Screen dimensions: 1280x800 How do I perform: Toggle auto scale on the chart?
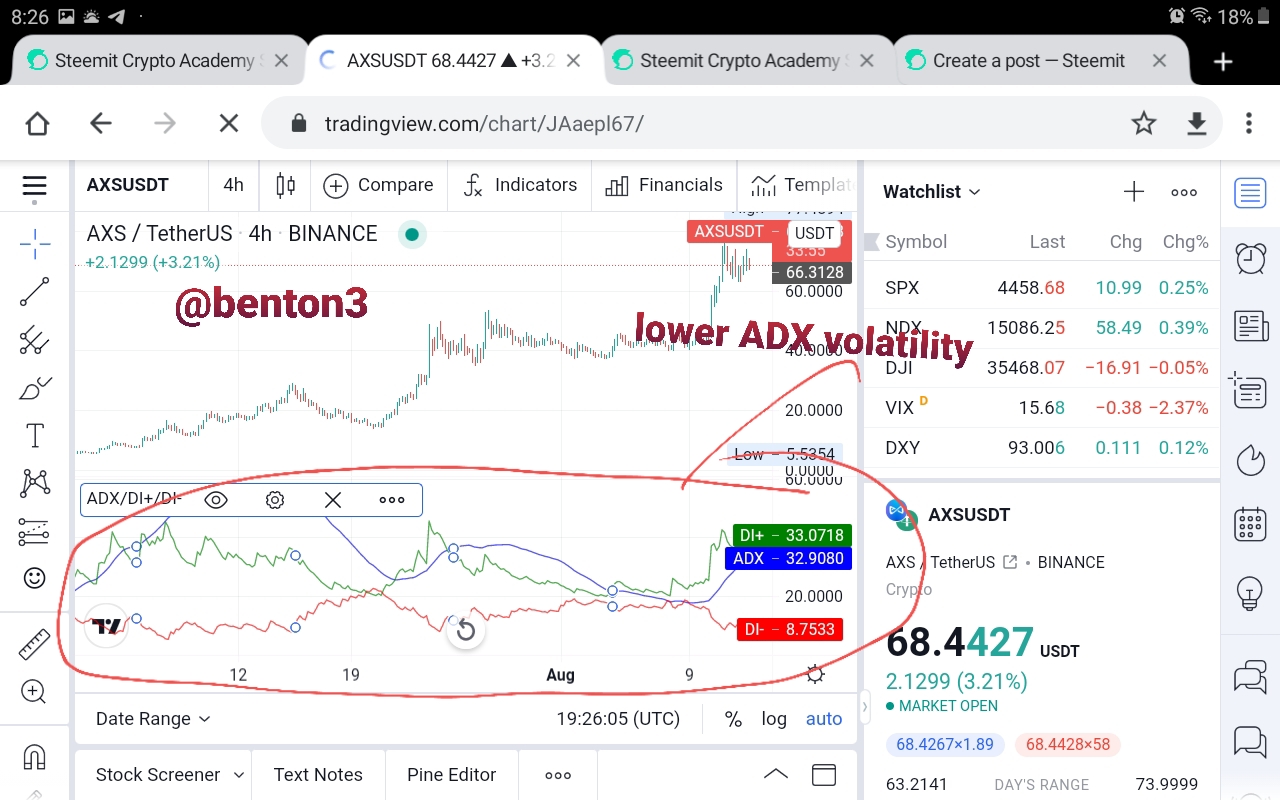pos(824,718)
